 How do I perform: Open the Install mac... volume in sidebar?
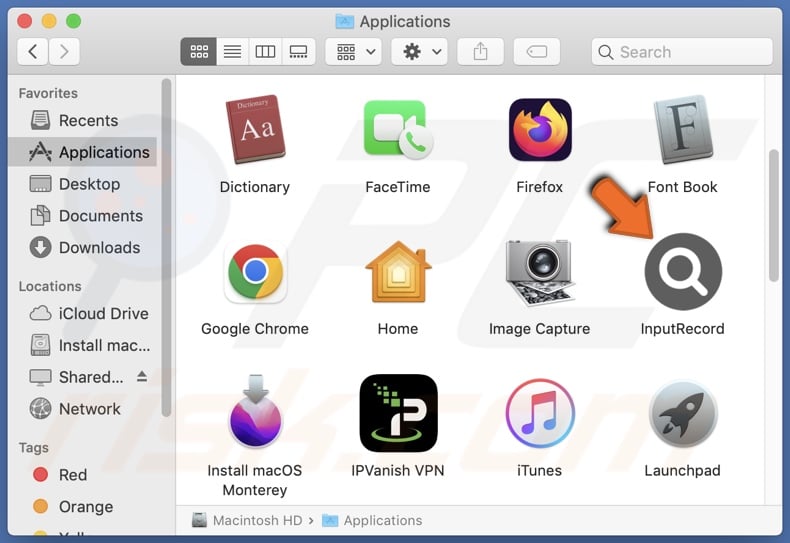(83, 345)
